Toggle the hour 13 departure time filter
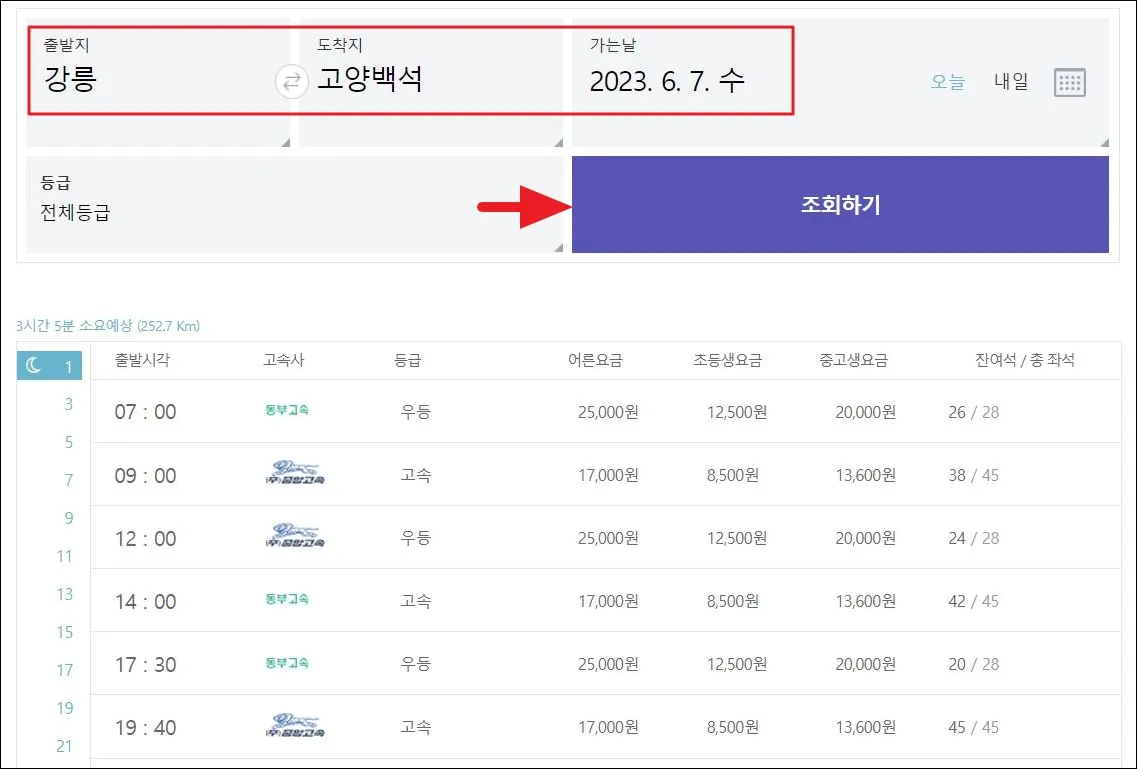This screenshot has width=1137, height=769. point(63,594)
